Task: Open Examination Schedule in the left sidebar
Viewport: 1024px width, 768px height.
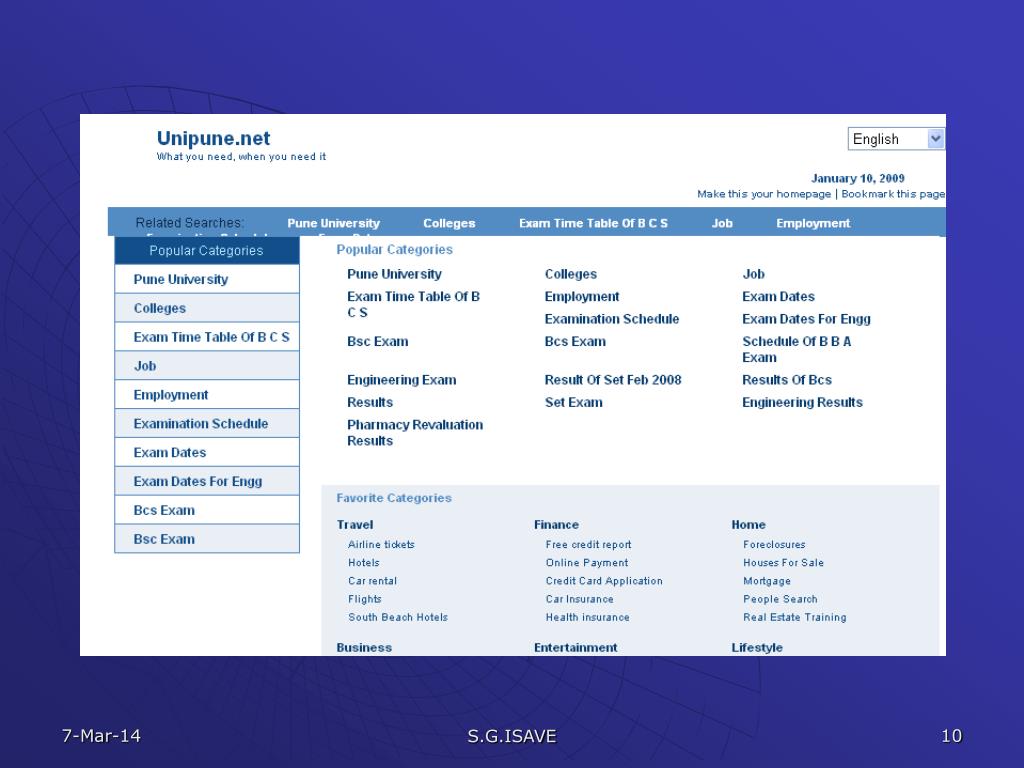Action: coord(207,423)
